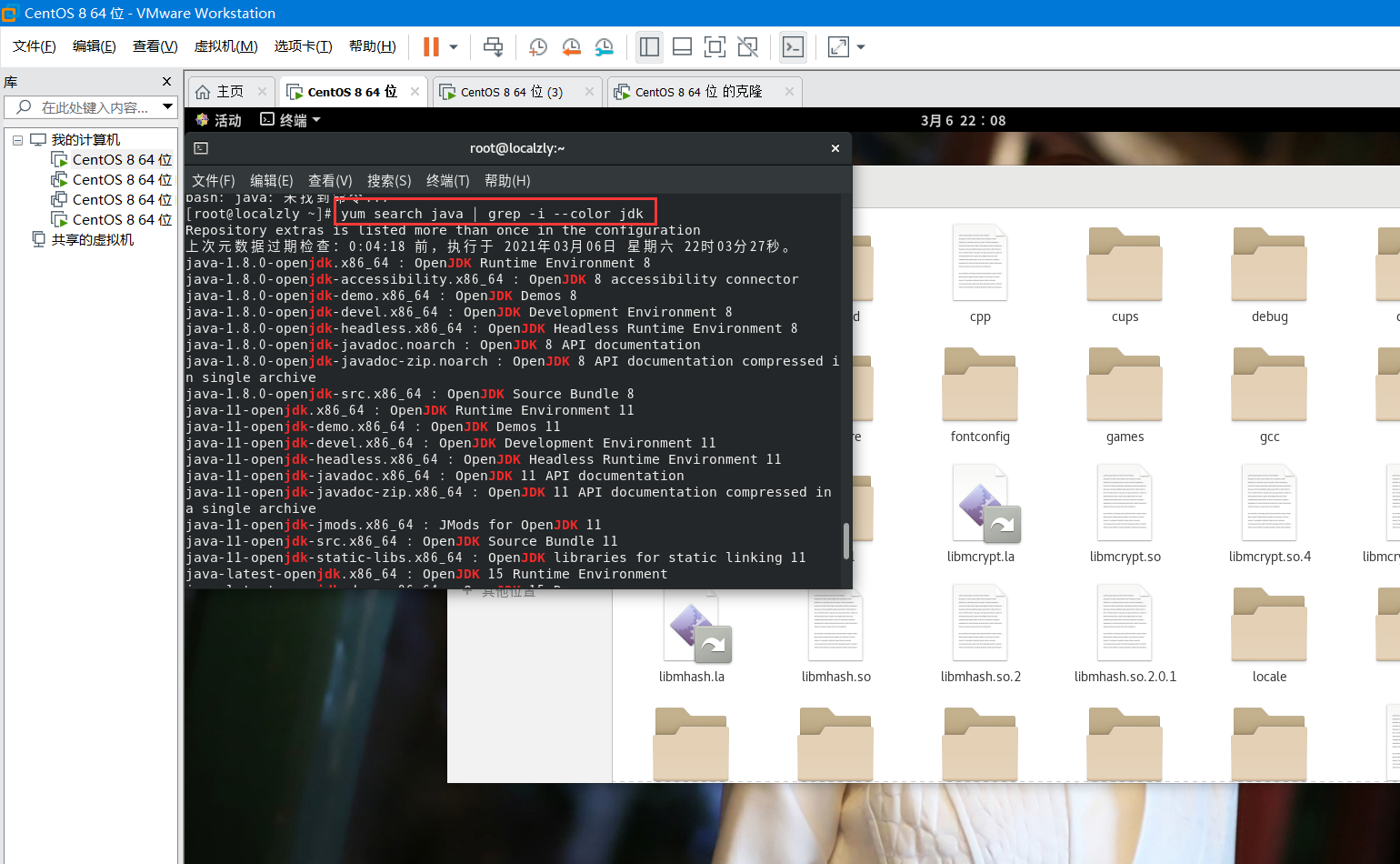Open the 编辑(E) menu in VMware
This screenshot has width=1400, height=864.
tap(95, 46)
